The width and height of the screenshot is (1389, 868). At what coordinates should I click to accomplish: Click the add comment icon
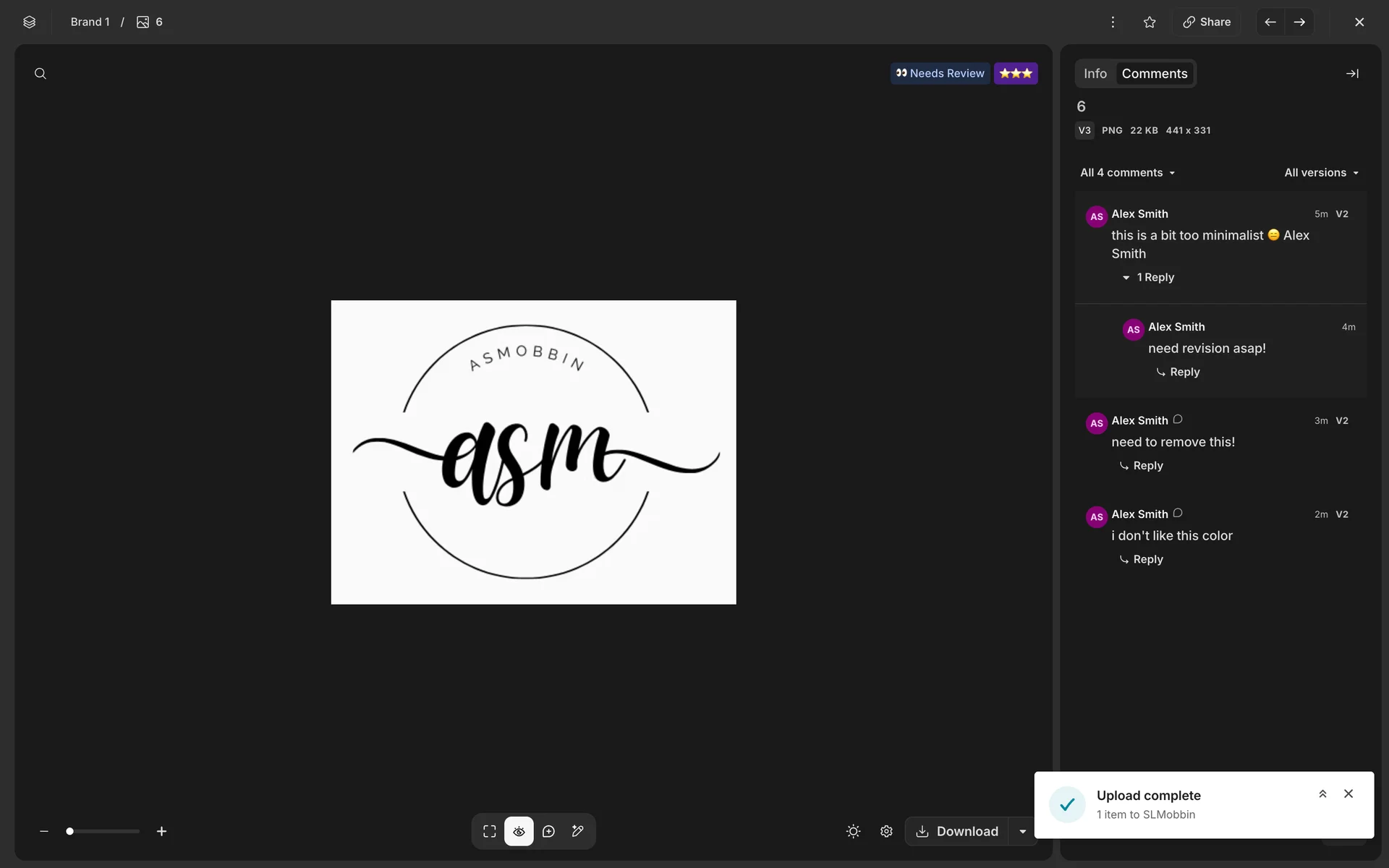pyautogui.click(x=548, y=831)
